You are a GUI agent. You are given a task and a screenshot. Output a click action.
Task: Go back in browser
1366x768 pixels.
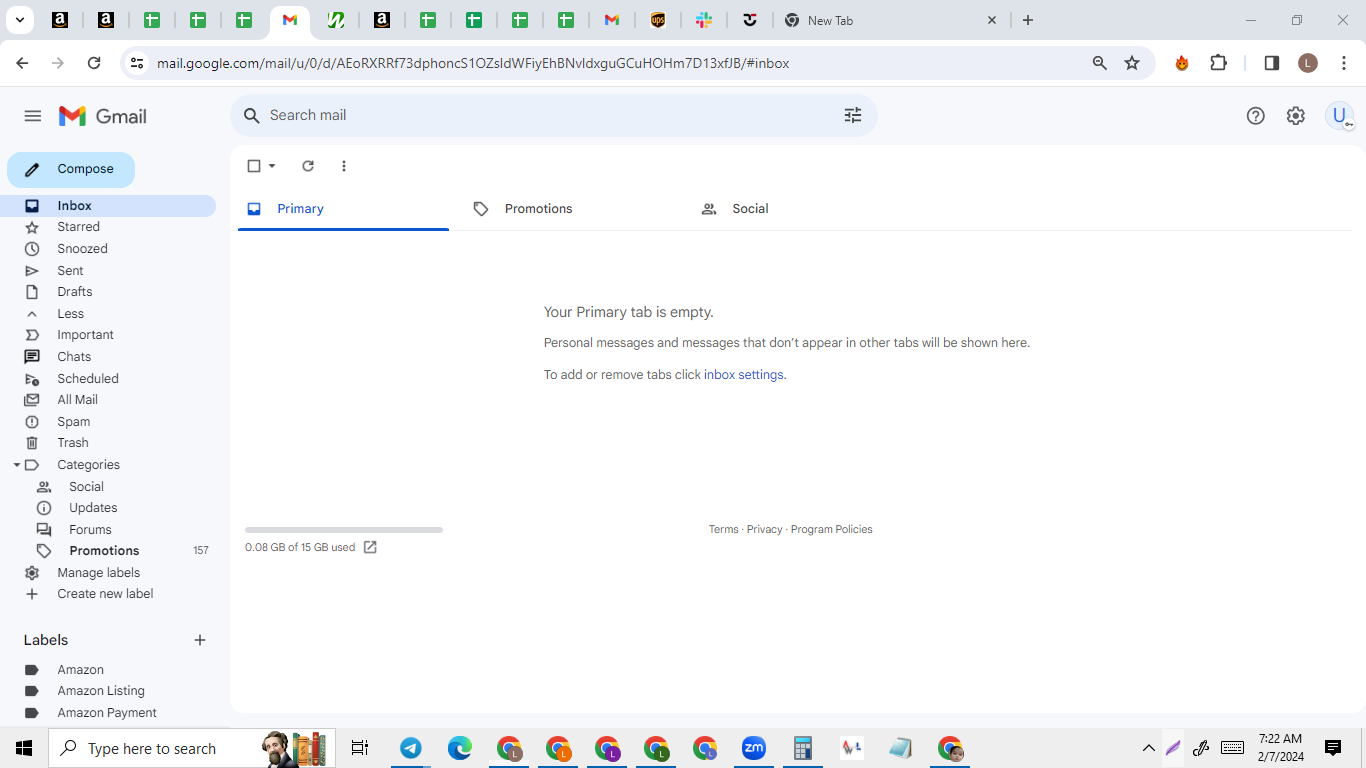(x=22, y=63)
